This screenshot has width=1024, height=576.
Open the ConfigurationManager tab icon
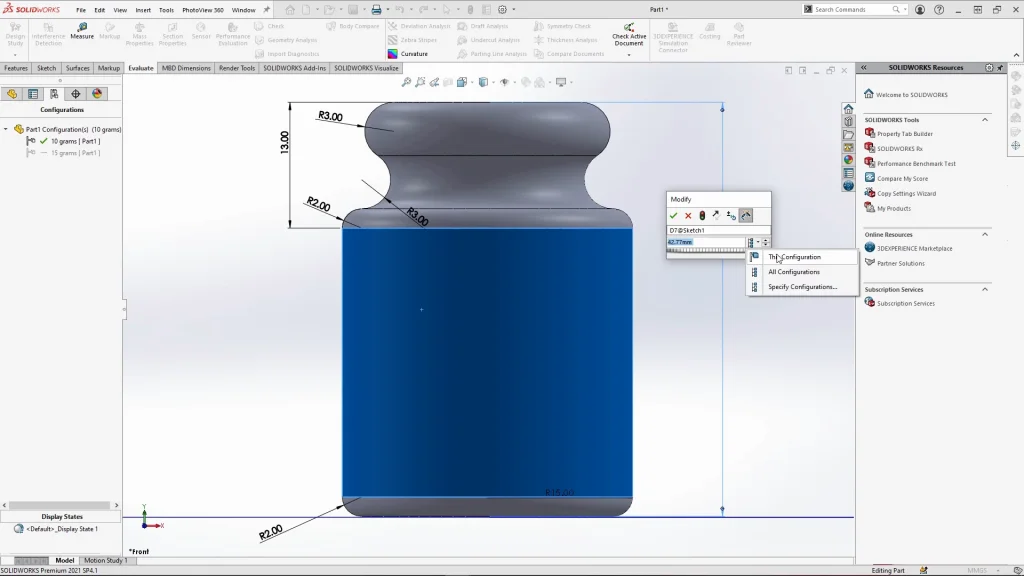(54, 94)
